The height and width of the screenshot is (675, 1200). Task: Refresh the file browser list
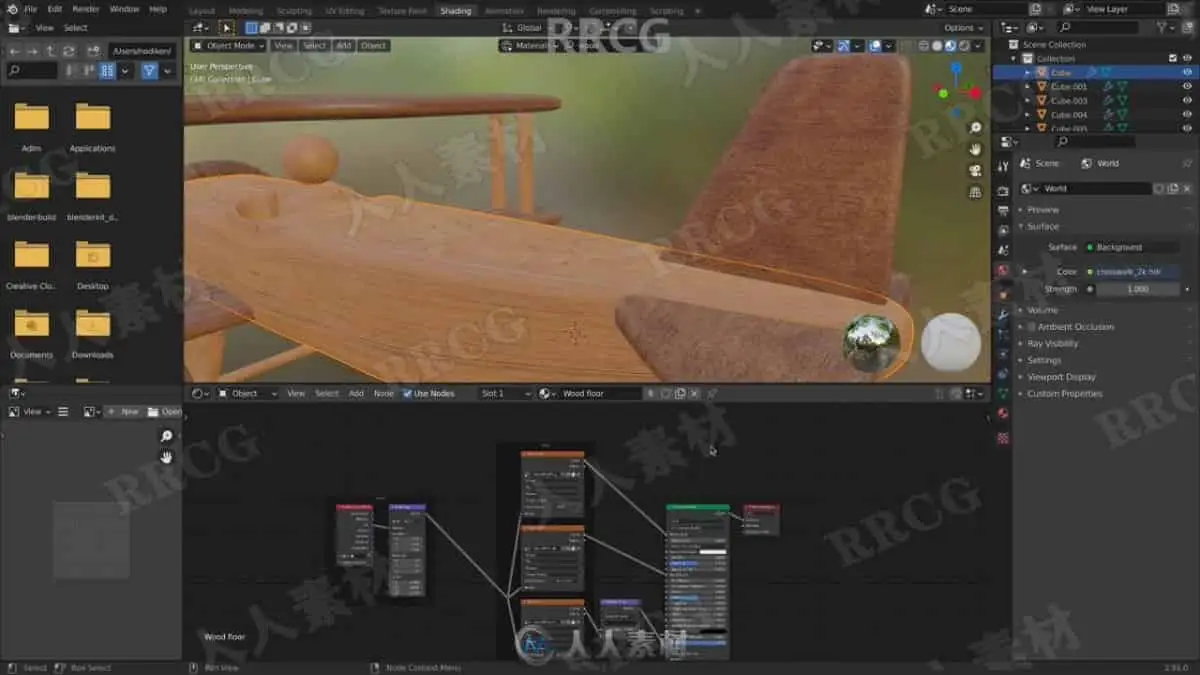click(x=68, y=51)
